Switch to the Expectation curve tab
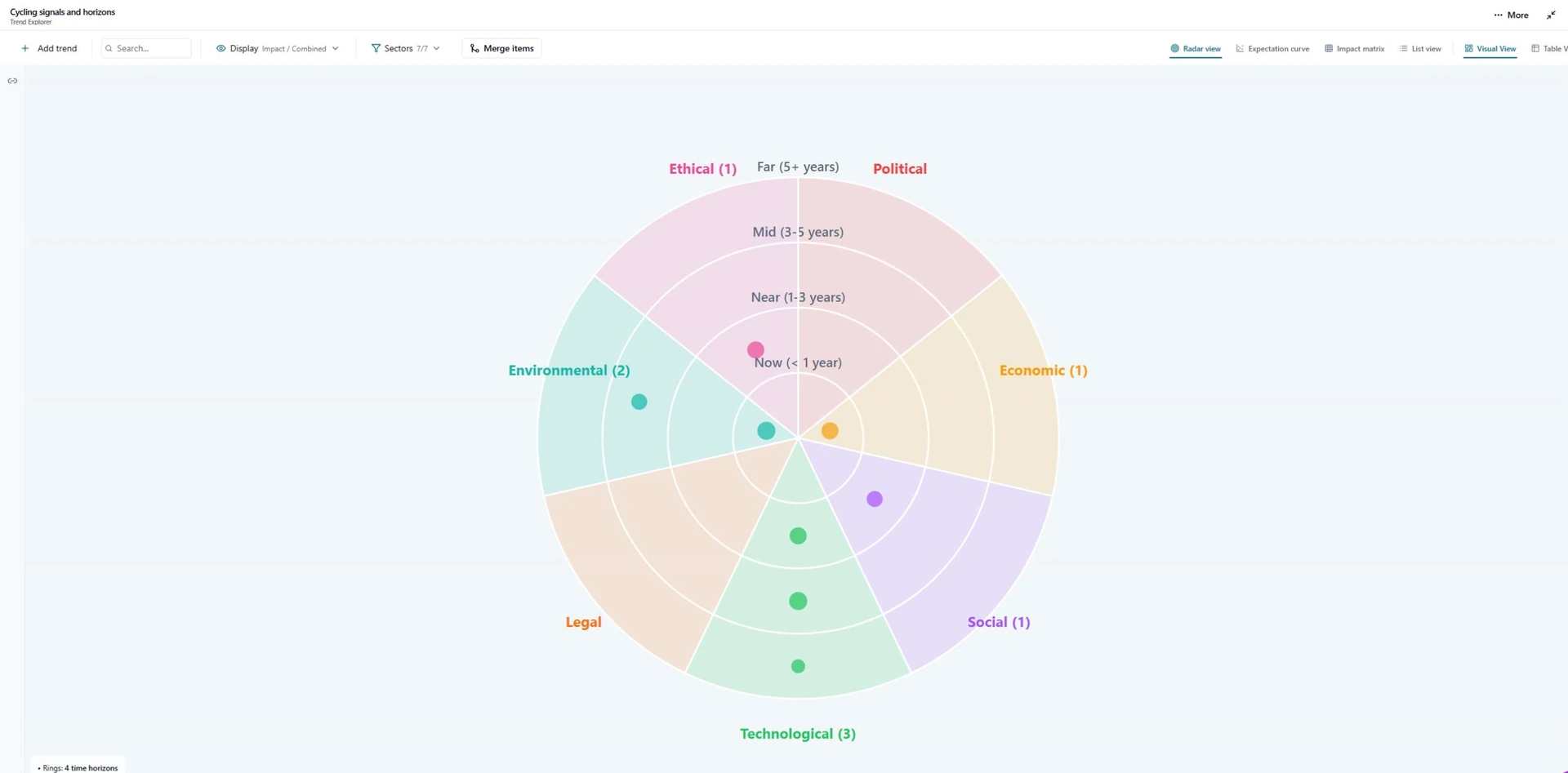This screenshot has width=1568, height=773. pos(1272,49)
